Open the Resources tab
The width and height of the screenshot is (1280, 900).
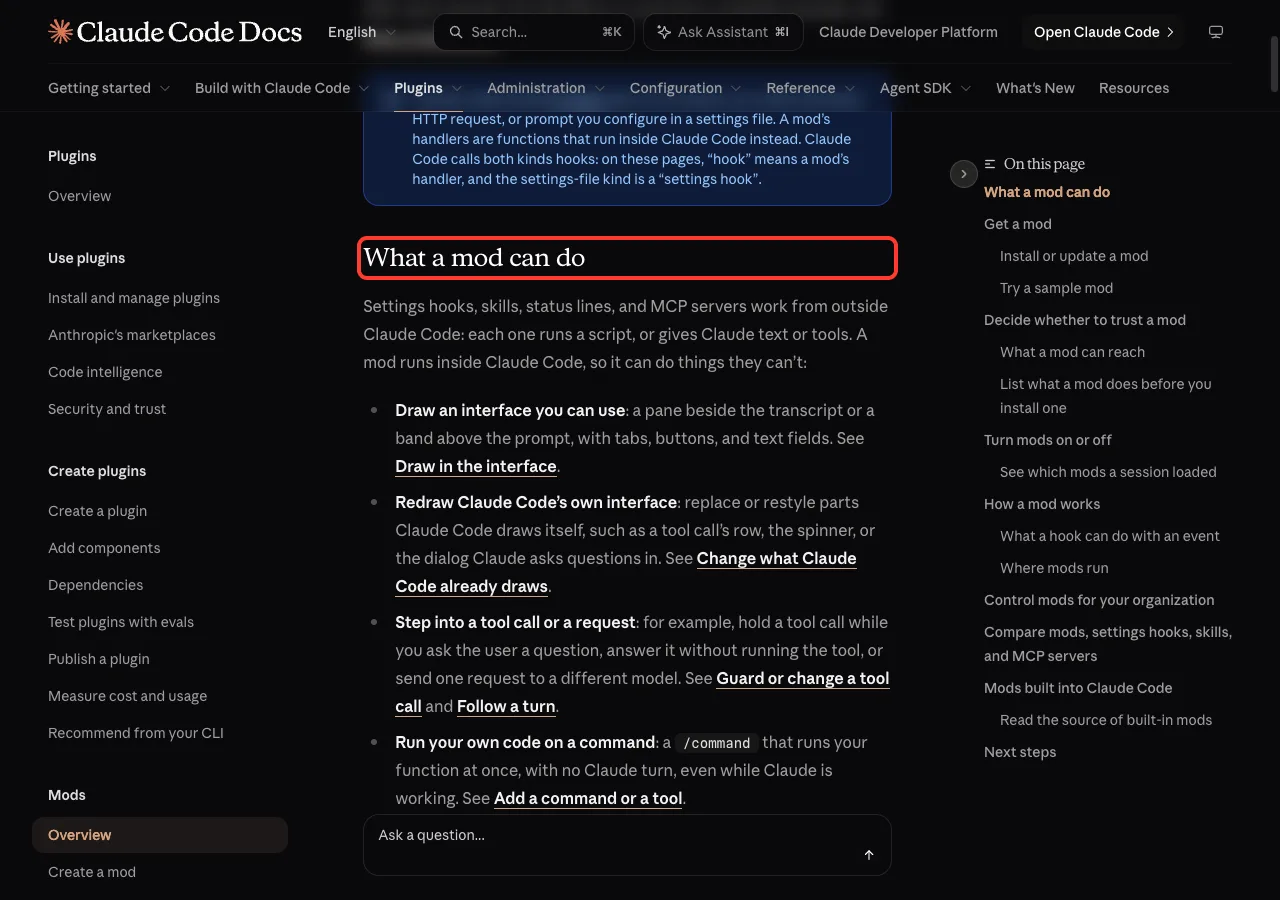pyautogui.click(x=1134, y=88)
